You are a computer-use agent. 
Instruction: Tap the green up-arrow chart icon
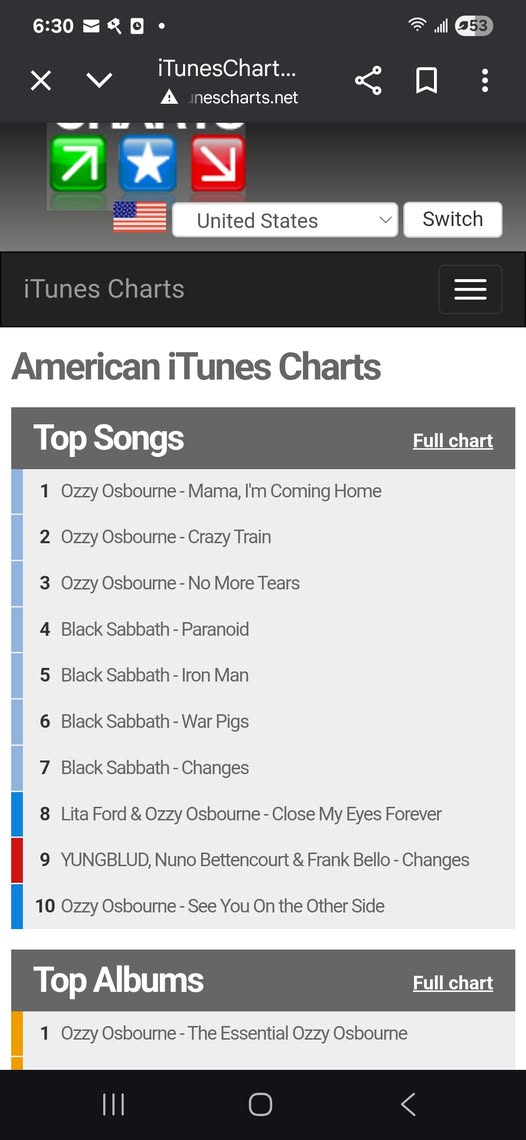click(x=79, y=163)
